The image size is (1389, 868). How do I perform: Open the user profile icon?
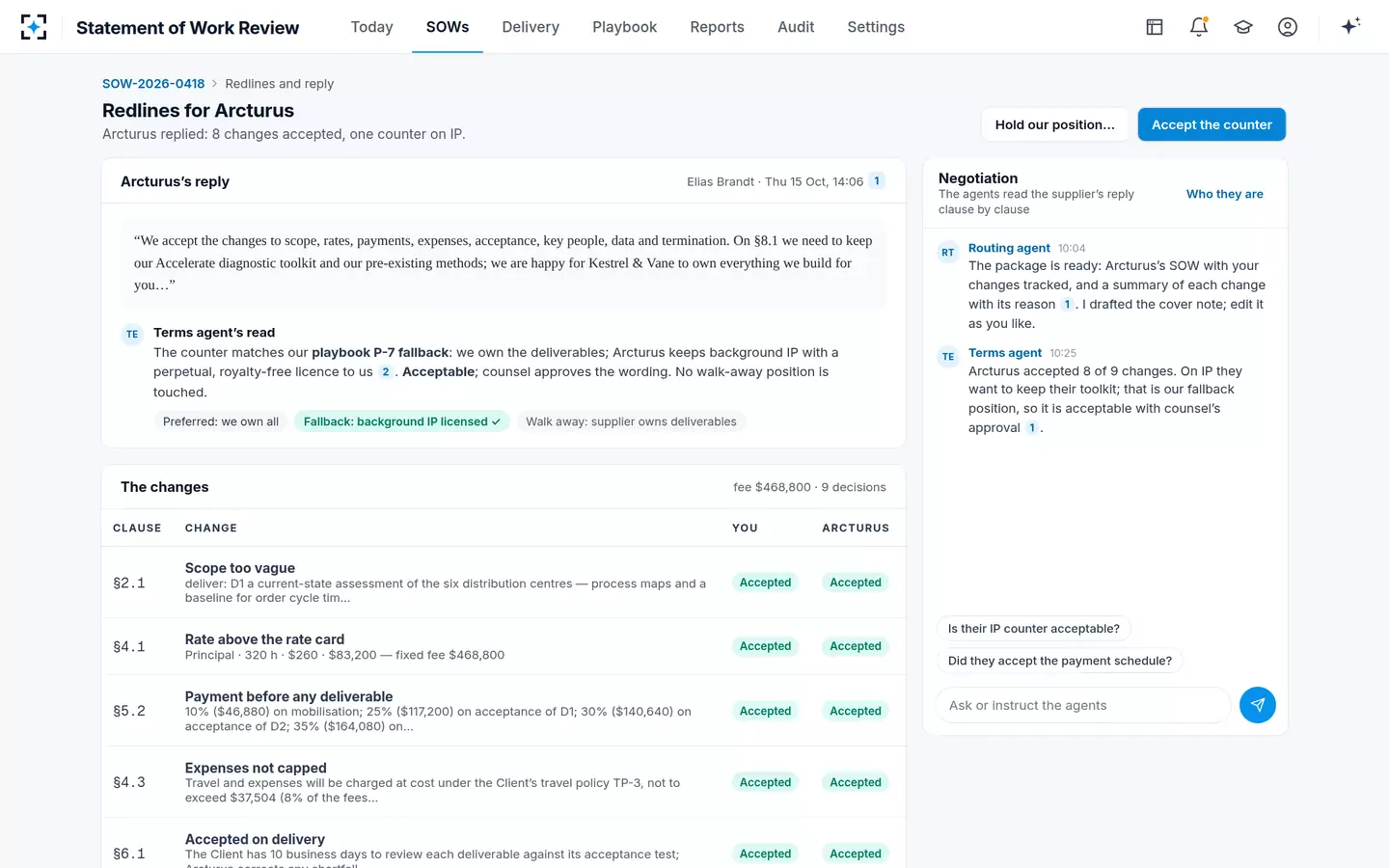pyautogui.click(x=1288, y=27)
